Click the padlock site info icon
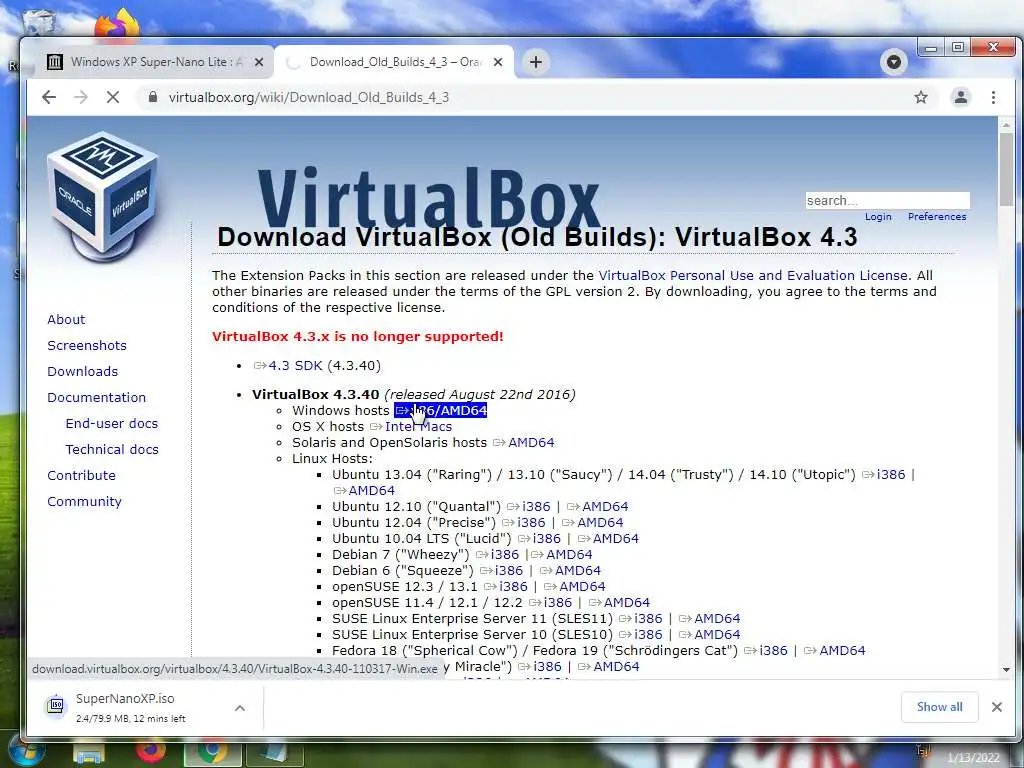The width and height of the screenshot is (1024, 768). (x=153, y=97)
